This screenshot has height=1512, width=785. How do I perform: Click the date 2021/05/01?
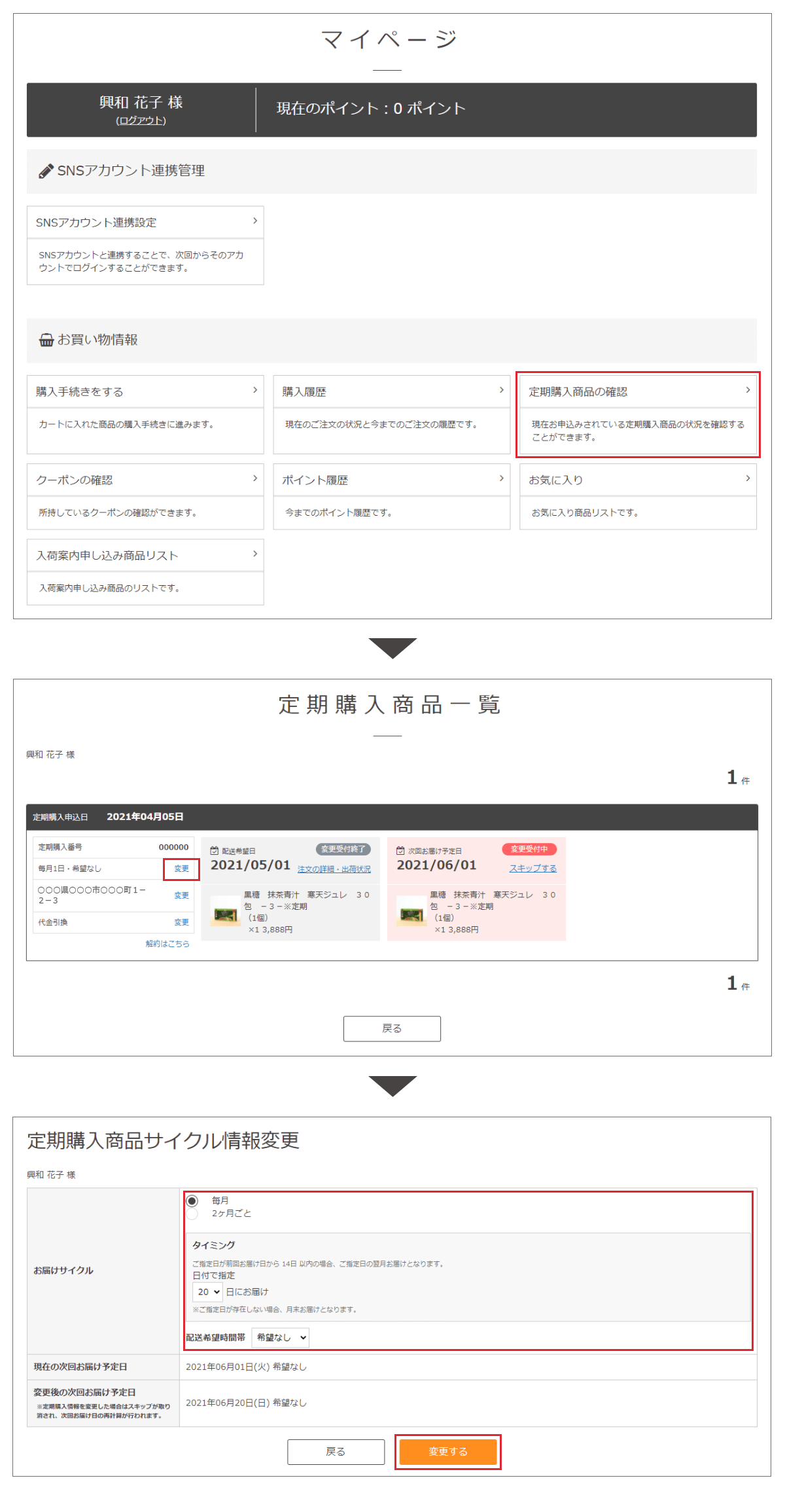(x=251, y=865)
